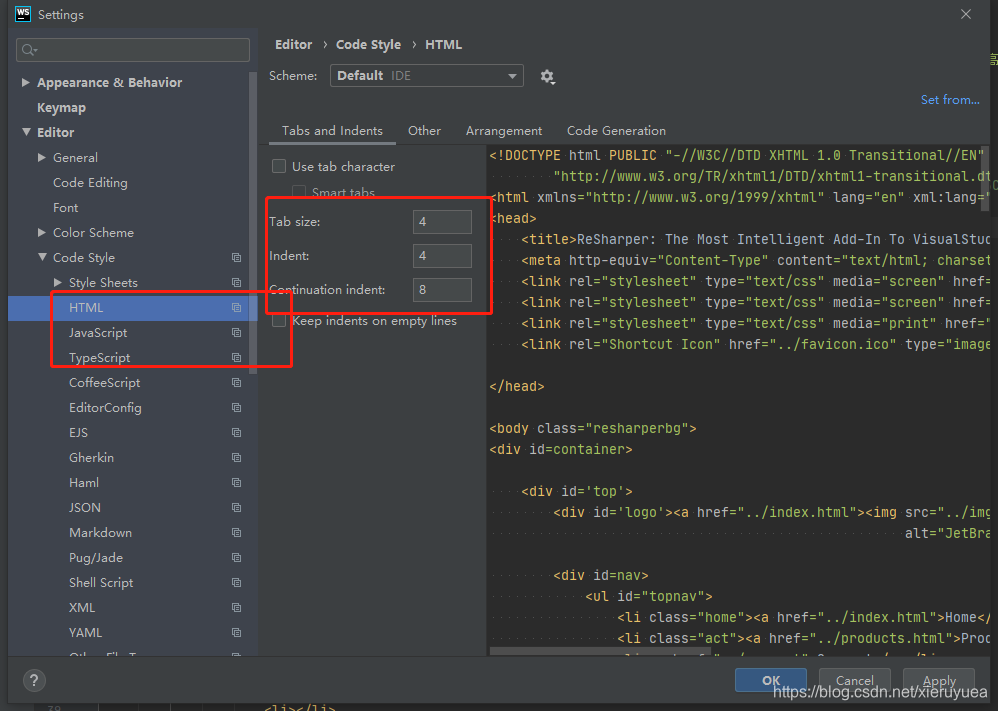The width and height of the screenshot is (998, 711).
Task: Expand Appearance & Behavior section
Action: click(25, 82)
